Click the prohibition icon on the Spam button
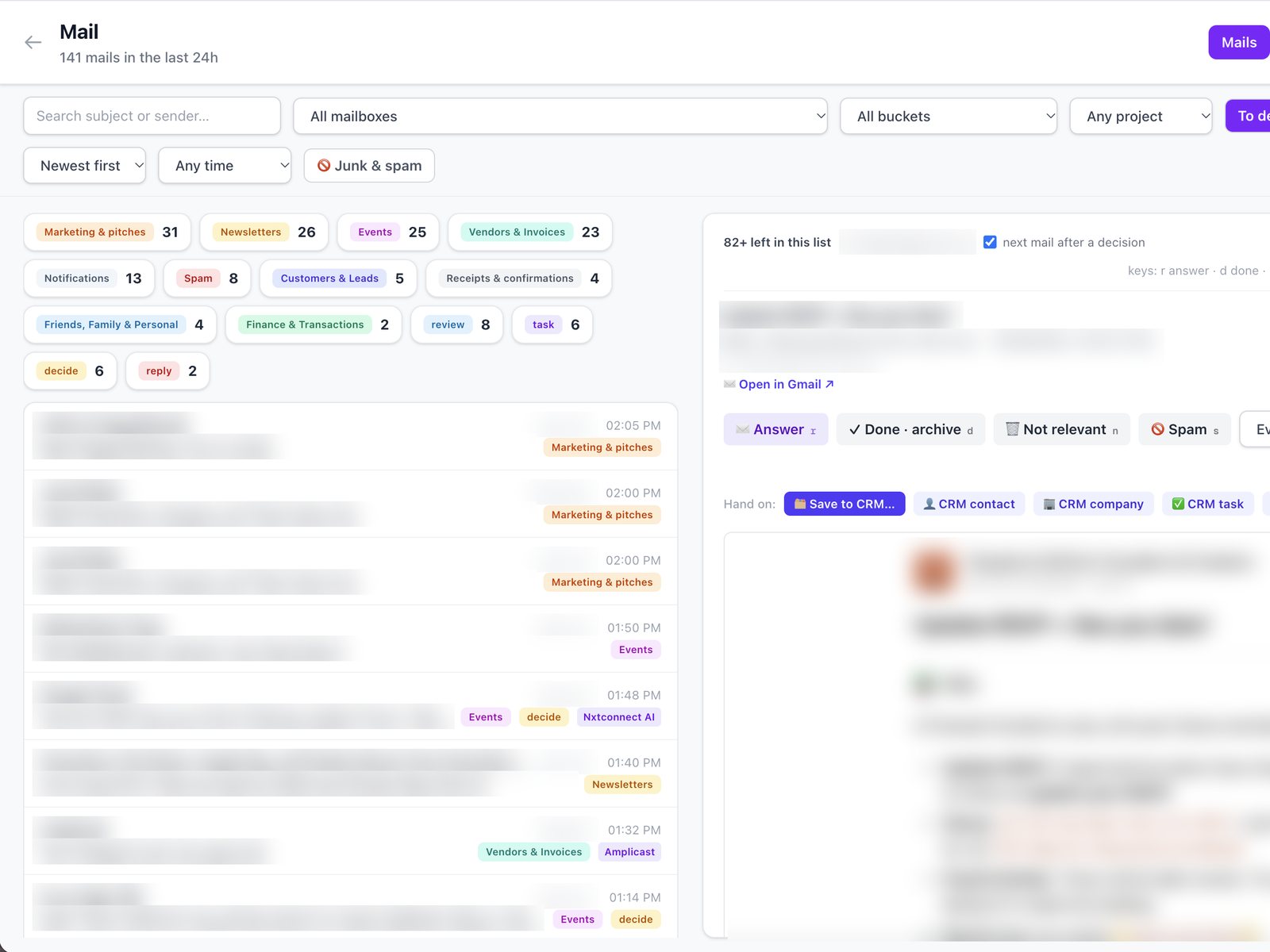This screenshot has height=952, width=1270. [x=1157, y=429]
